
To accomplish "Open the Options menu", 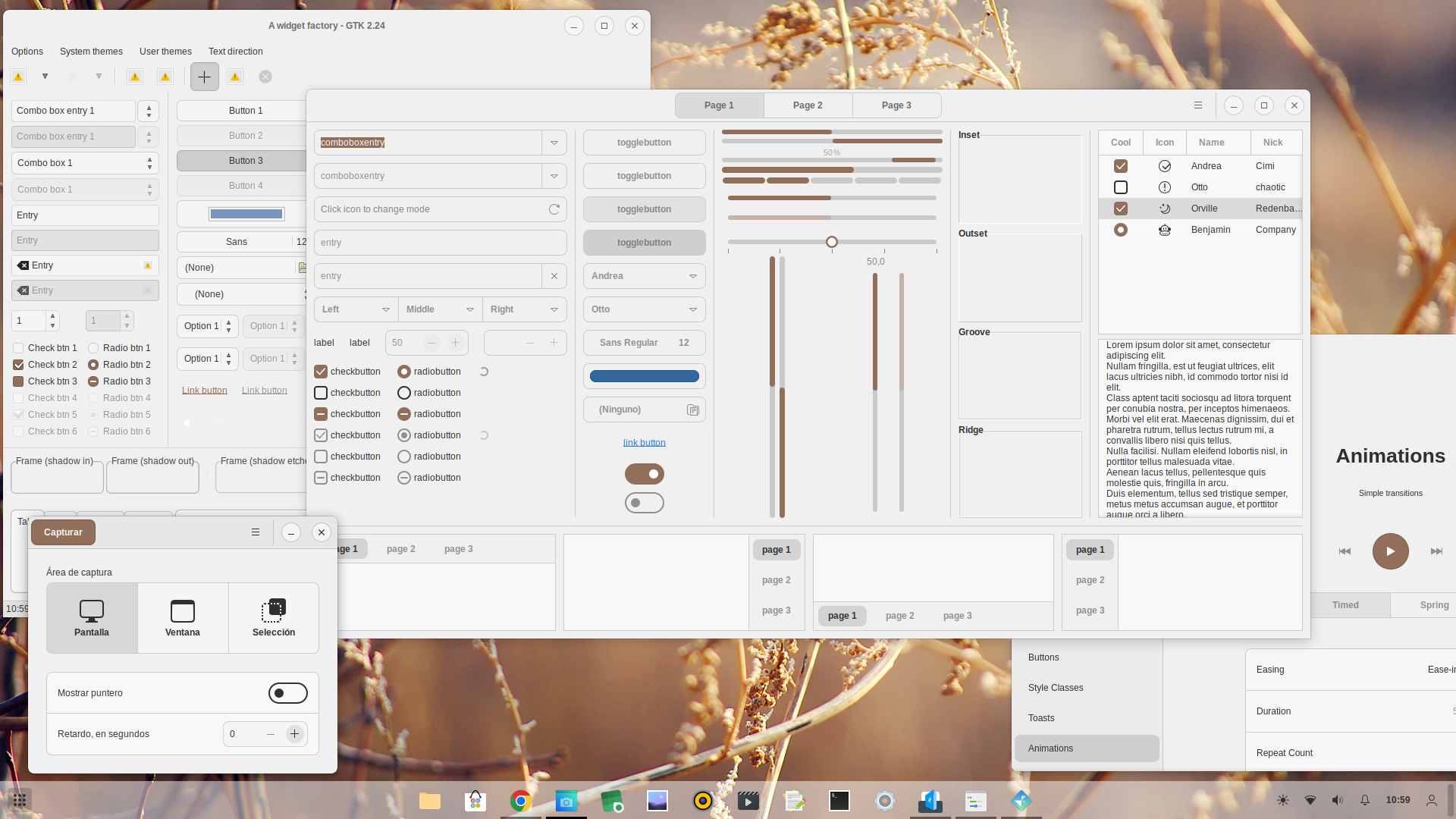I will [27, 52].
